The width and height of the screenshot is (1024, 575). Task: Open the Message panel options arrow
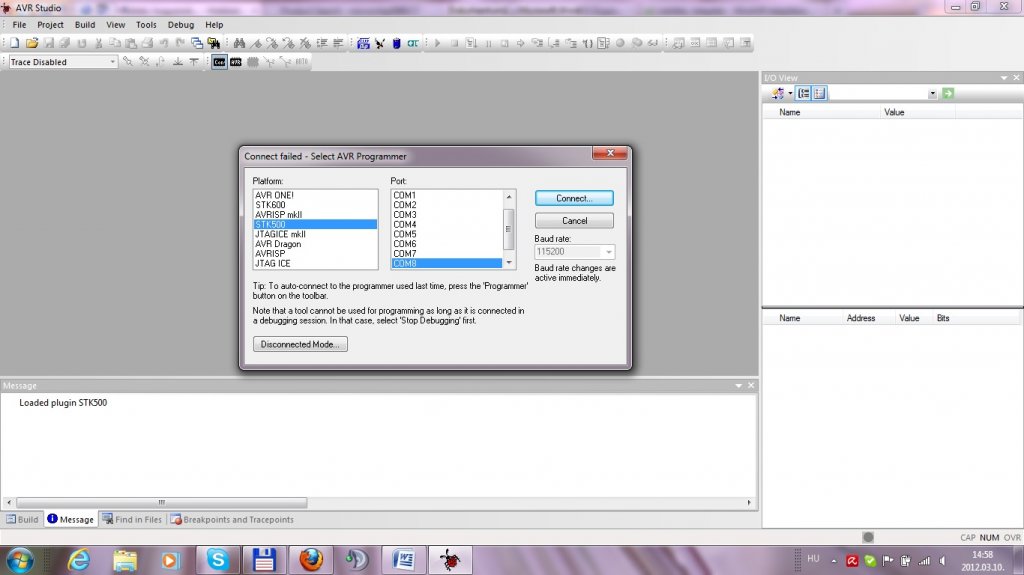pos(739,386)
